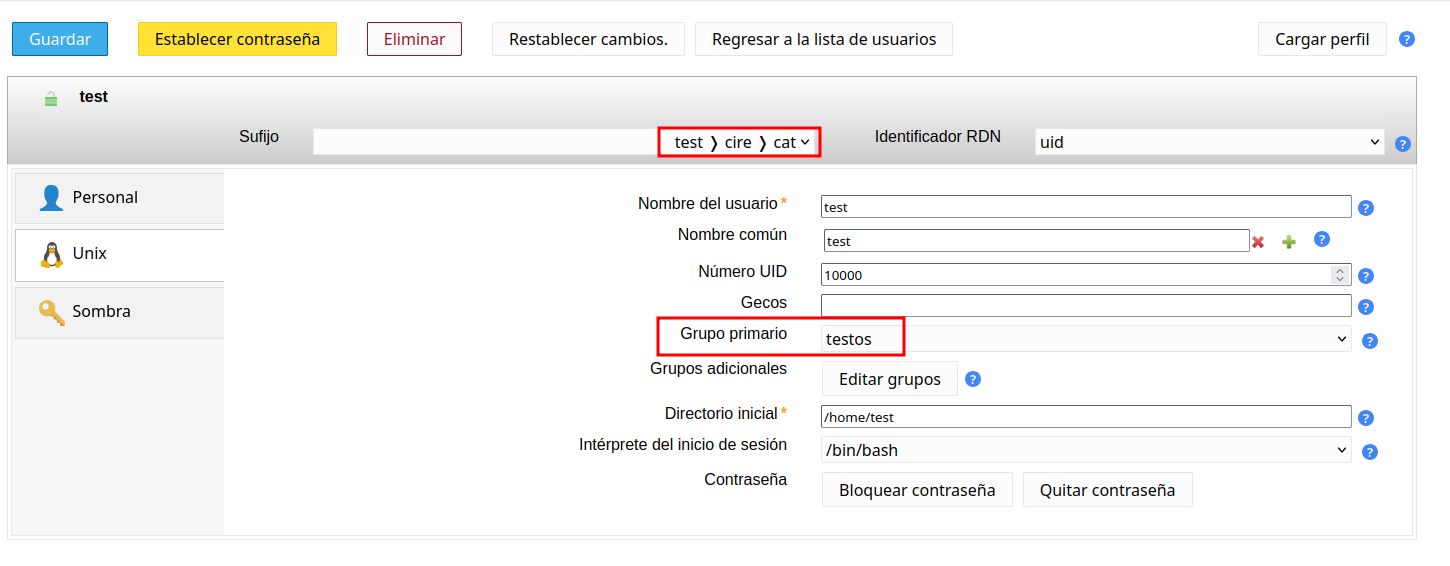Click help icon beside Editar grupos
This screenshot has width=1450, height=566.
pos(972,379)
